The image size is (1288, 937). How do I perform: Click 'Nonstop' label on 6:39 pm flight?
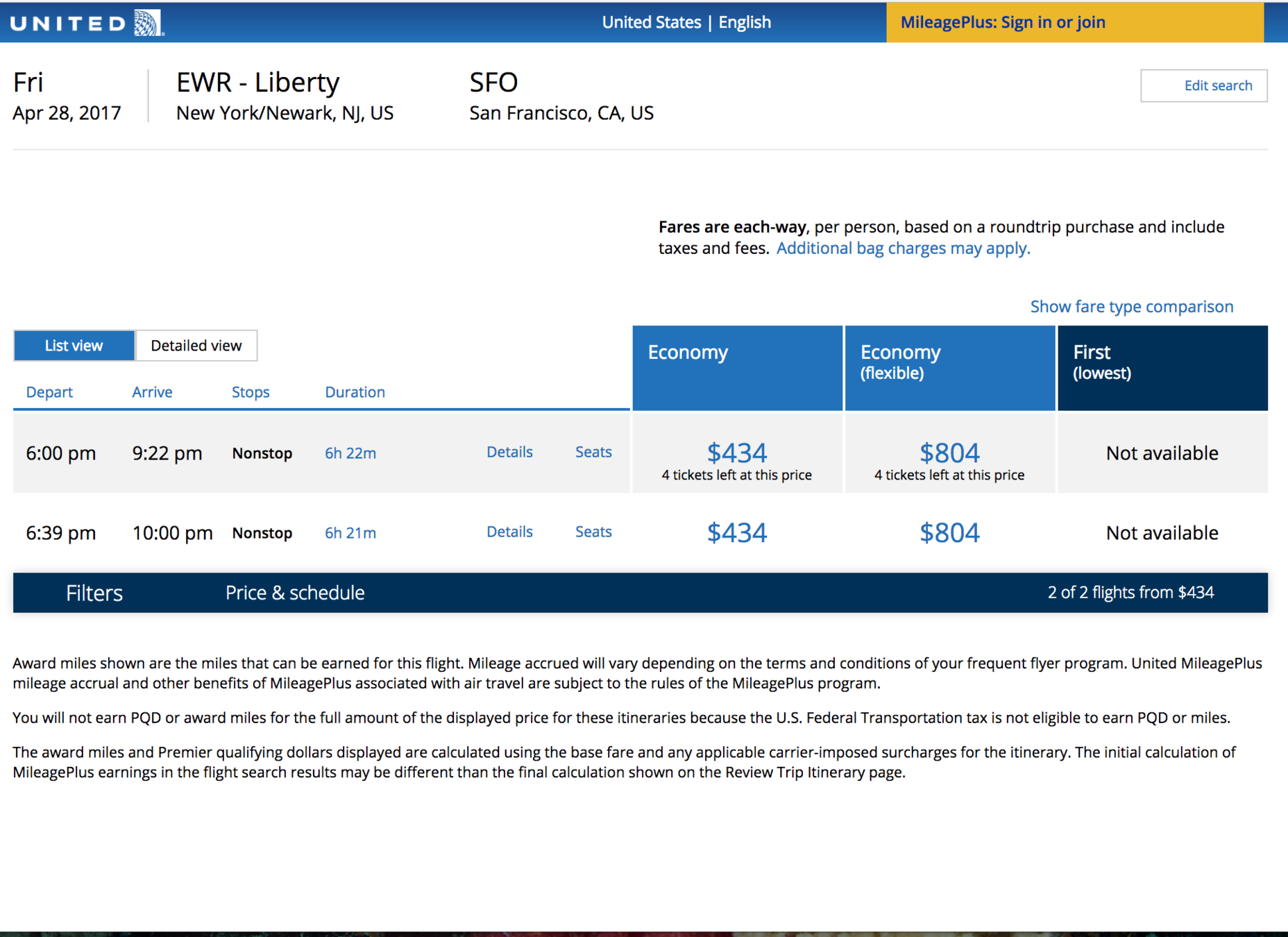pyautogui.click(x=262, y=533)
